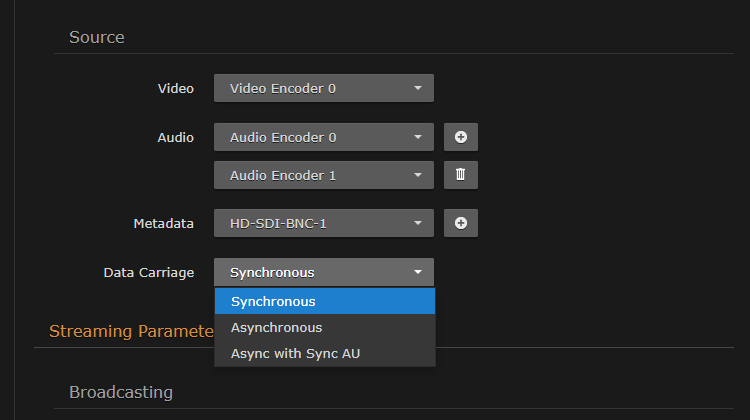Screen dimensions: 750x420
Task: Collapse the Data Carriage combo box
Action: tap(323, 272)
